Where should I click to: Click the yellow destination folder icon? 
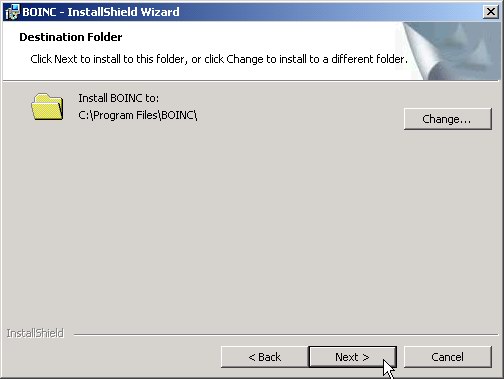(47, 107)
